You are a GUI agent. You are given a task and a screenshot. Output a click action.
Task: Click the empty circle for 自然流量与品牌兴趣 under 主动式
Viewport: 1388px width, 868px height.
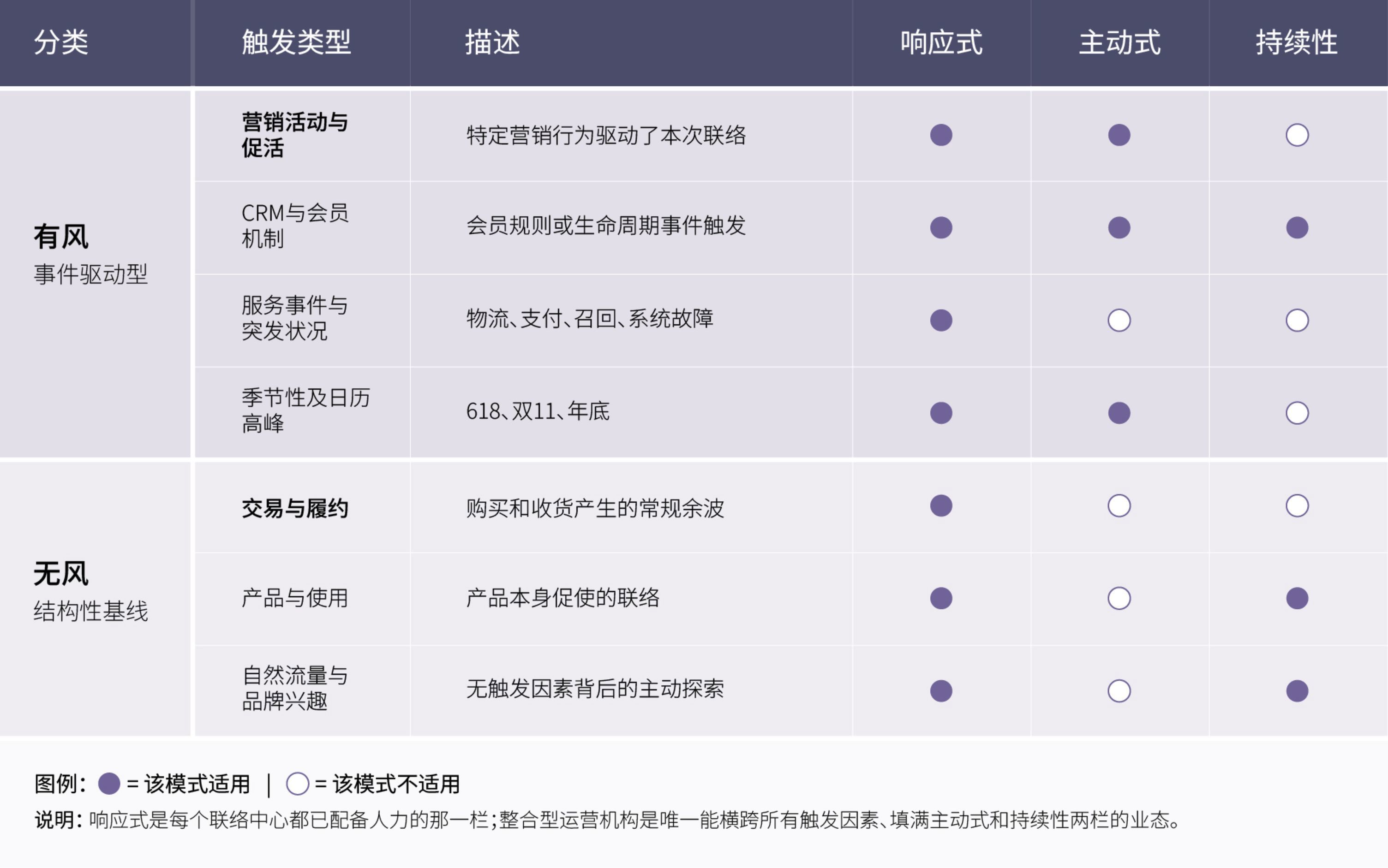click(1119, 690)
